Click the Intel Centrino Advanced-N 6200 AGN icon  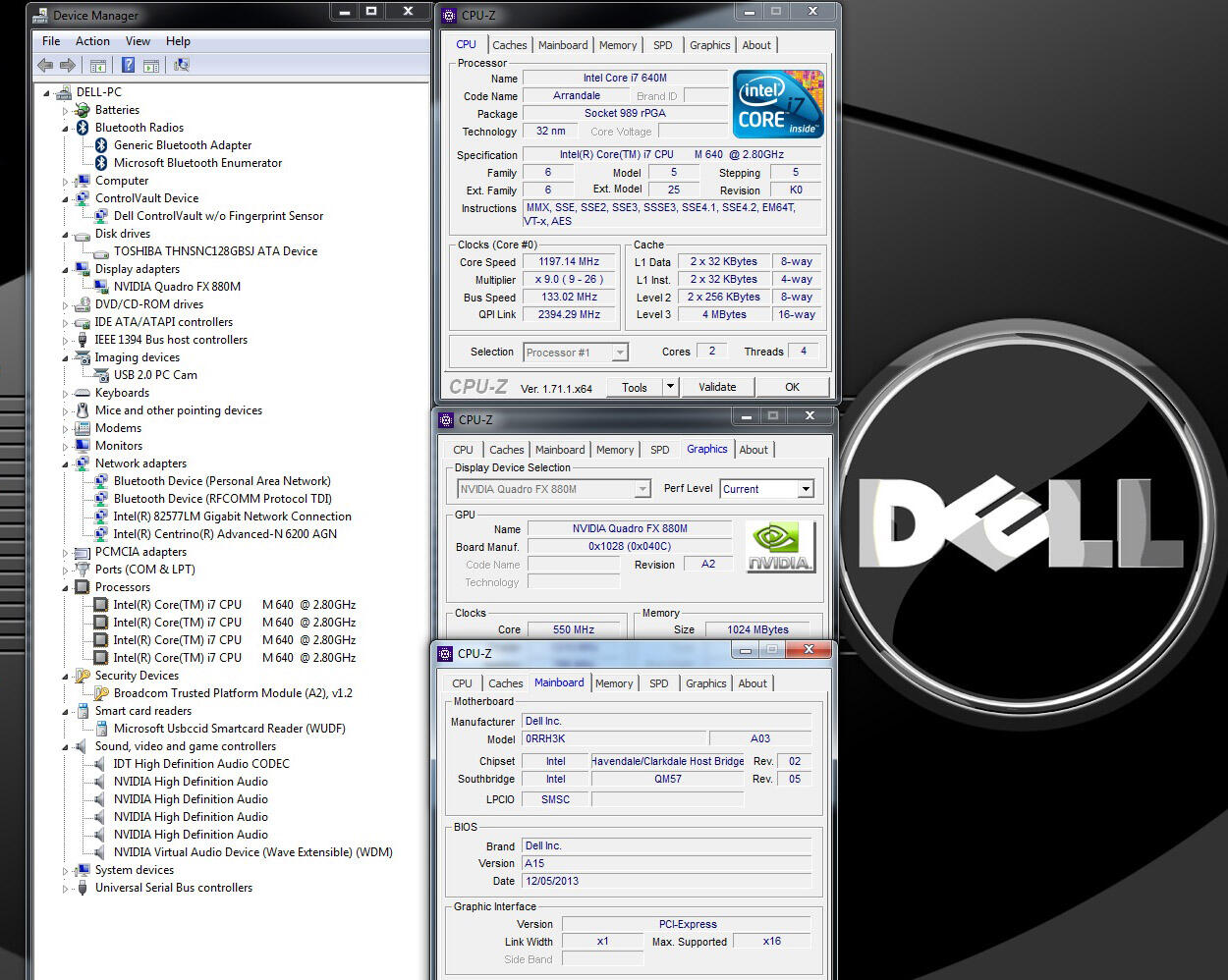(101, 534)
